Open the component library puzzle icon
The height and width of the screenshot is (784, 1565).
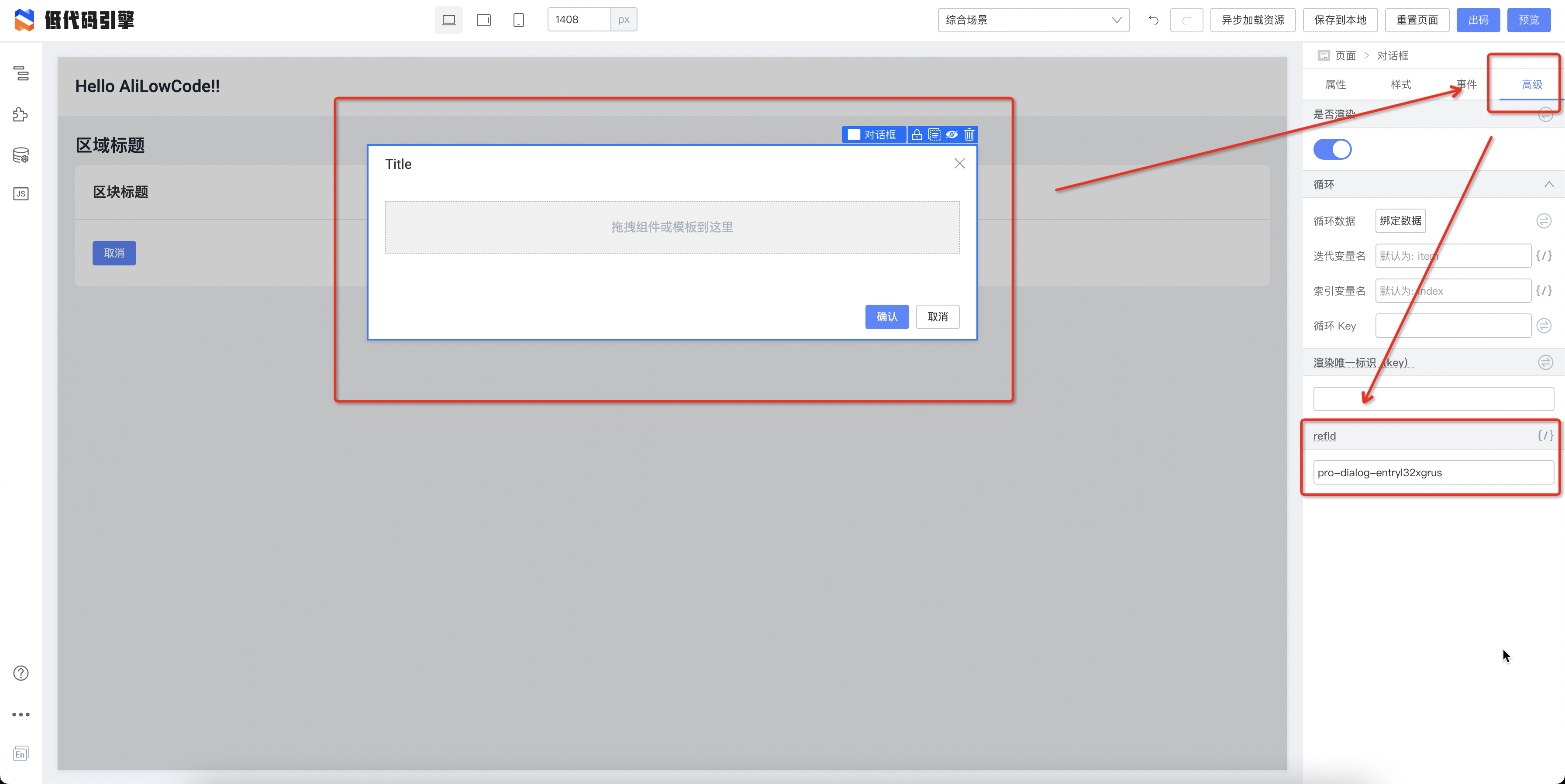[x=21, y=114]
